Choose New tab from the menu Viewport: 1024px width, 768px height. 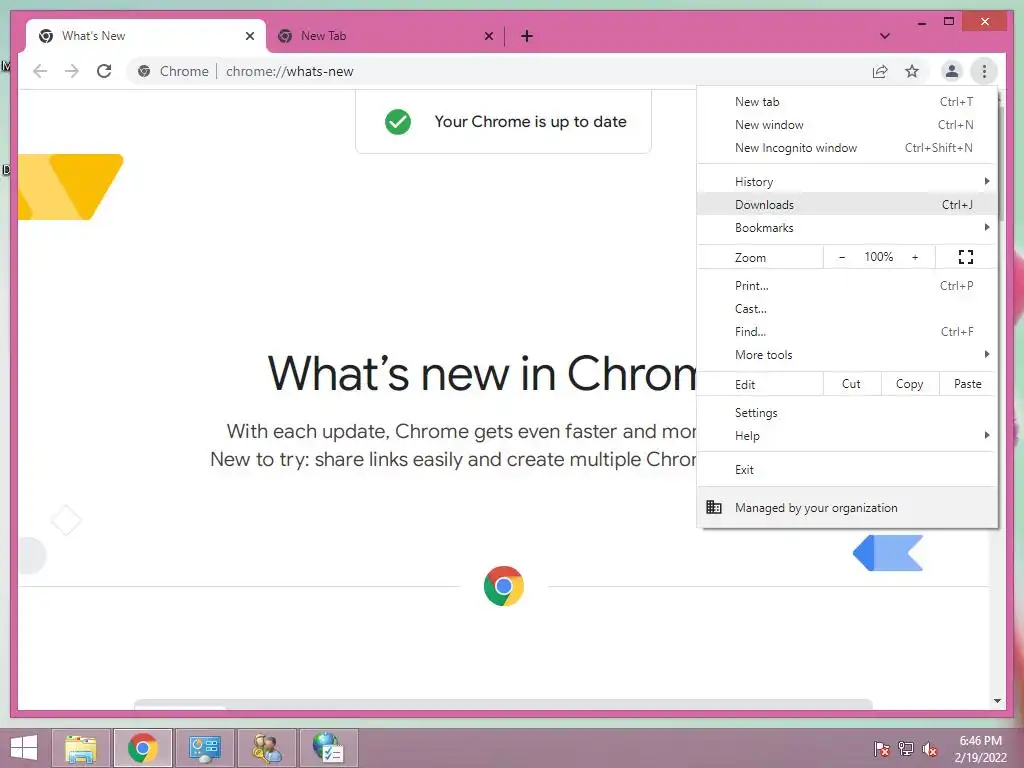coord(847,102)
